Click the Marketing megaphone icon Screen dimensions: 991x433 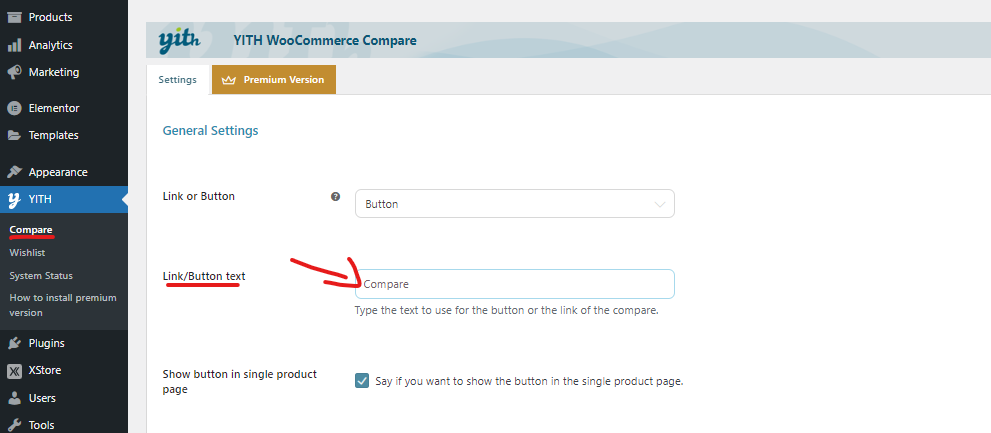pos(15,73)
